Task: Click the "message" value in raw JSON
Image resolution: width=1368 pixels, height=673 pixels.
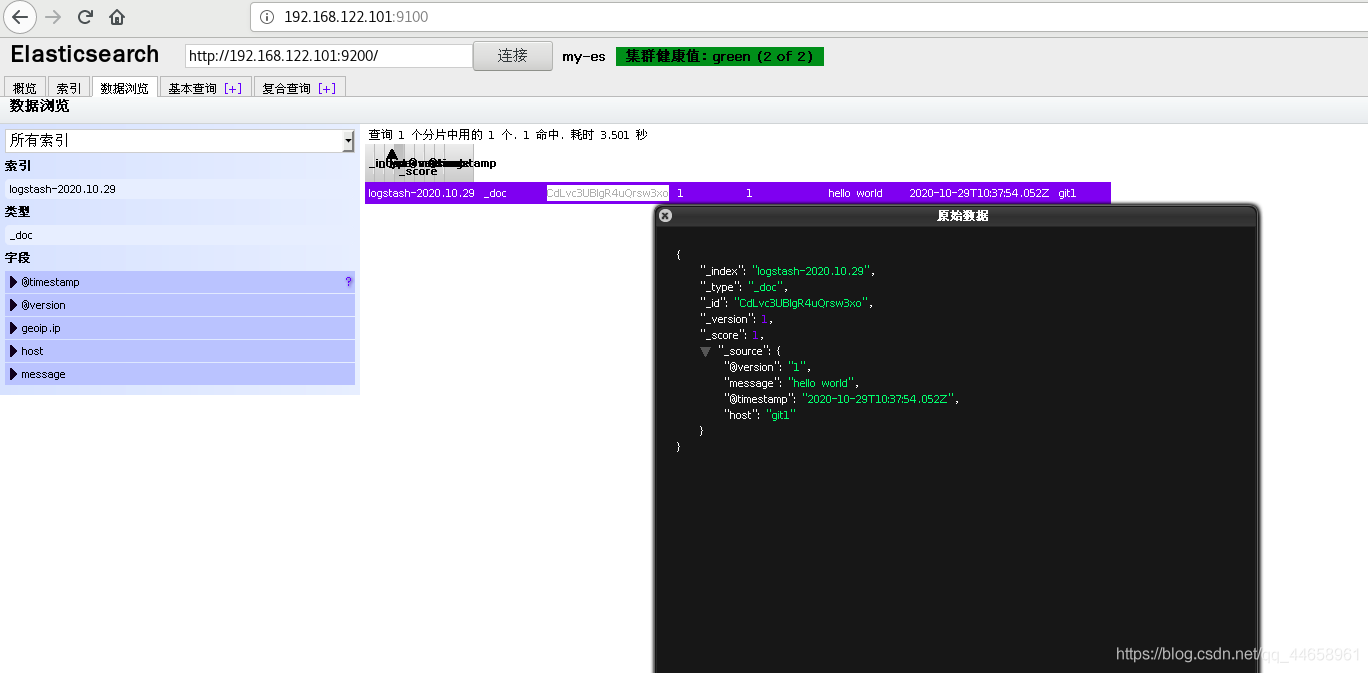Action: (x=821, y=383)
